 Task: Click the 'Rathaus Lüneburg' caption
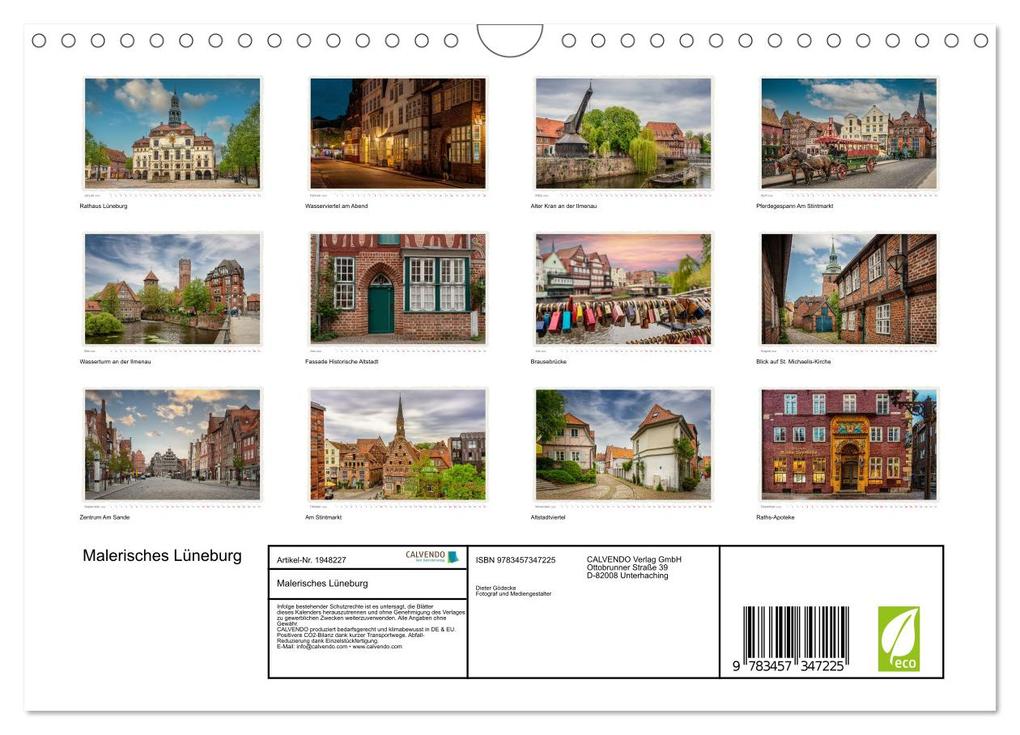coord(103,206)
